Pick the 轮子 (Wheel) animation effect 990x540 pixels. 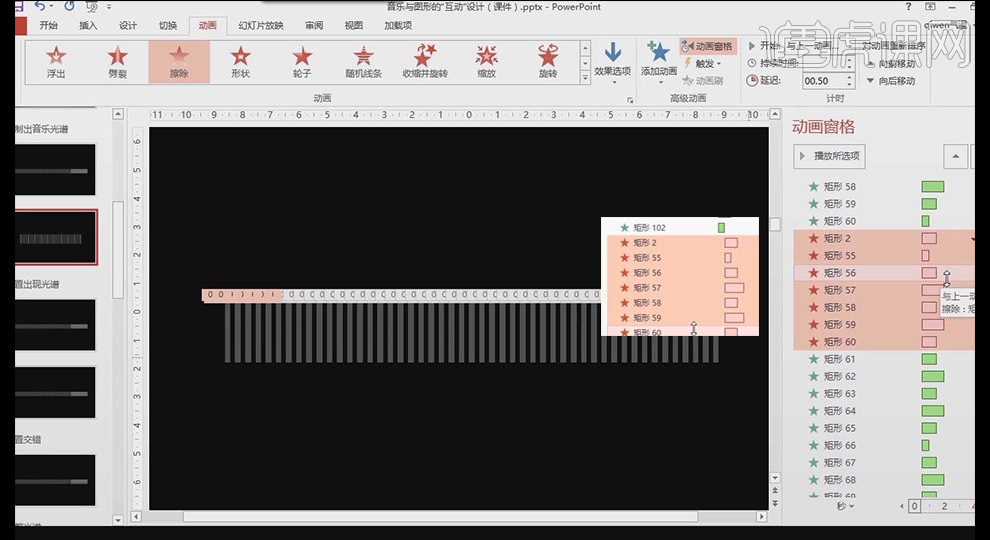[302, 62]
